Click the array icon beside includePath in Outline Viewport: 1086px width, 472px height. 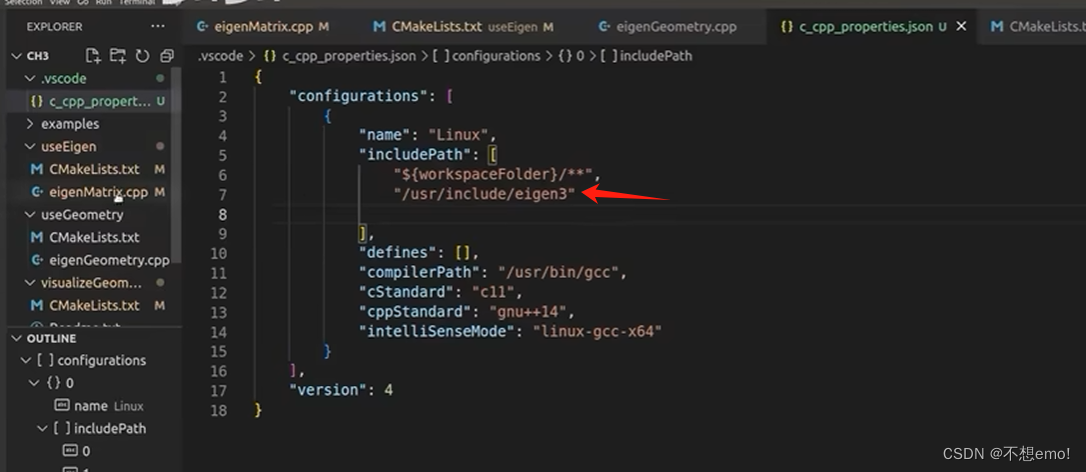click(62, 428)
